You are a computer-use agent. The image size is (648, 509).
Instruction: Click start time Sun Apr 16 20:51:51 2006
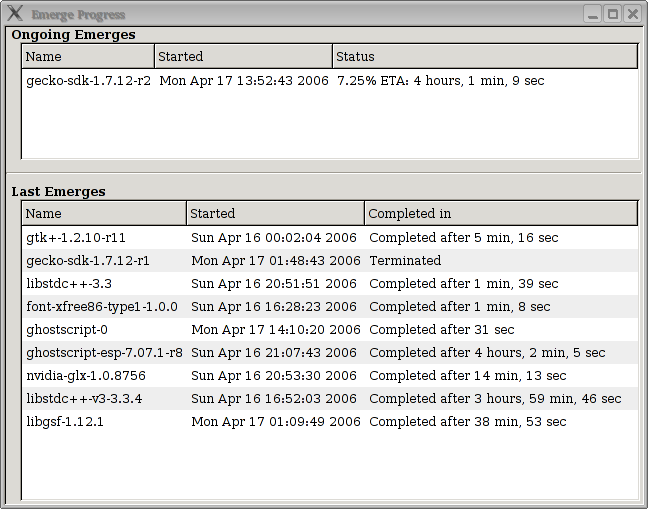[274, 283]
